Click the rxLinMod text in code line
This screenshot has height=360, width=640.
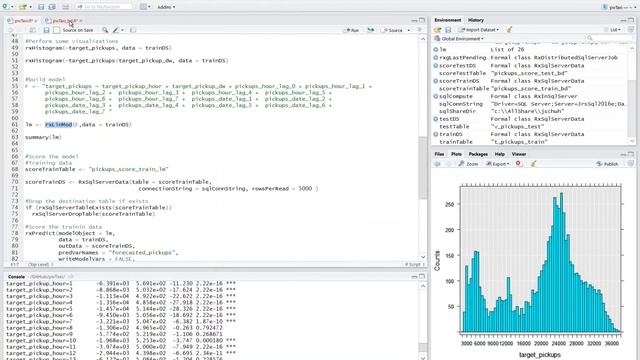click(x=58, y=124)
